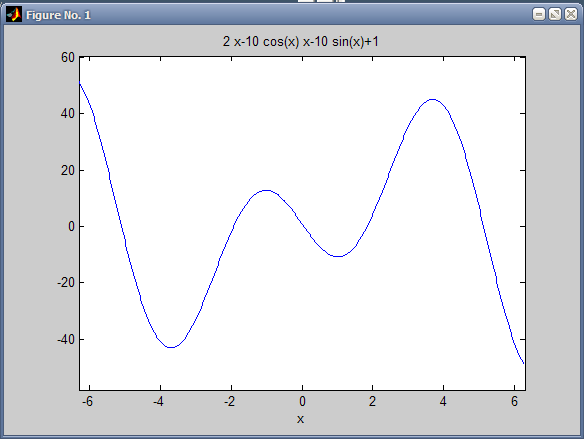Select the plot title '2 x-10 cos(x) x-10 sin(x)+1'
Viewport: 584px width, 439px height.
[x=301, y=42]
